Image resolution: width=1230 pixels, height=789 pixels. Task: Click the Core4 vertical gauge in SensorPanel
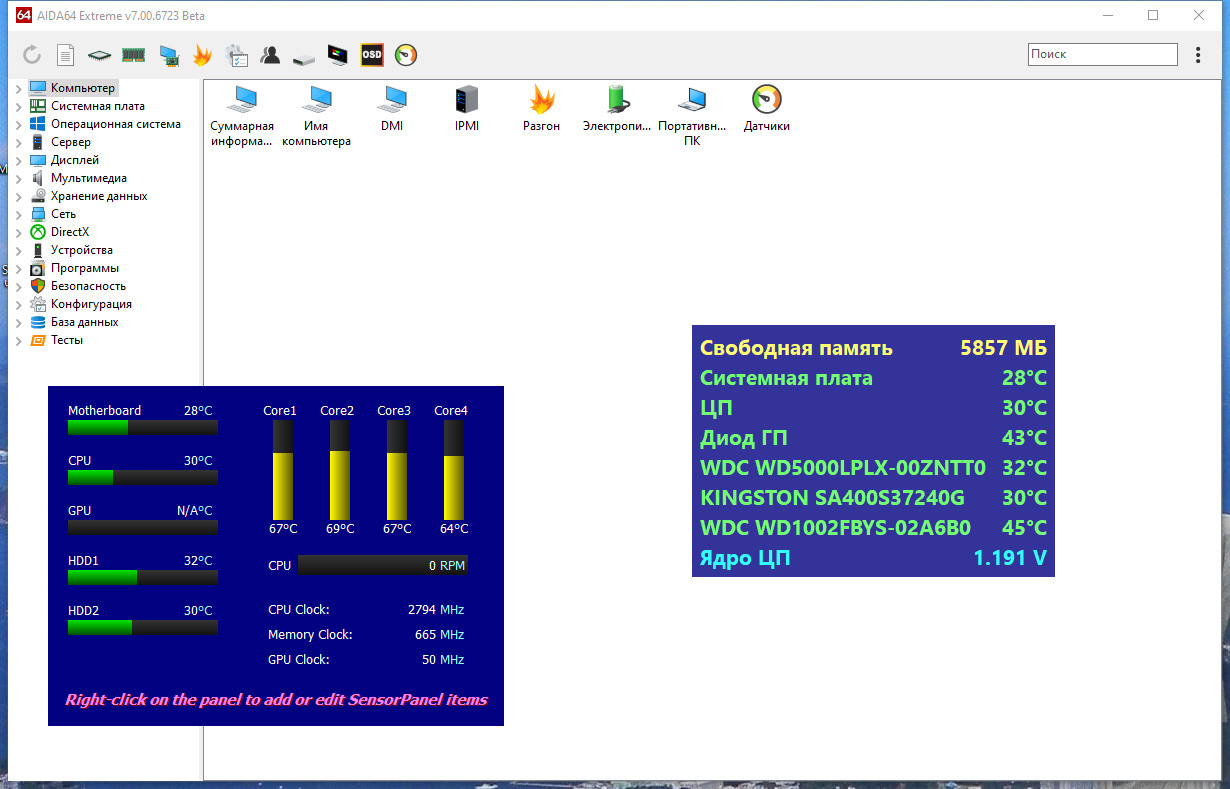454,470
